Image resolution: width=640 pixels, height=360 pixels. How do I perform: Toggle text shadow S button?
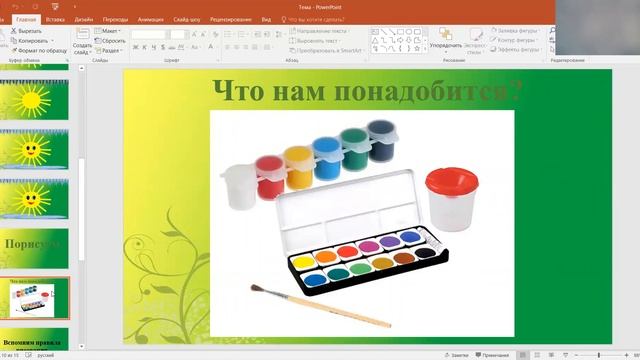(x=163, y=47)
